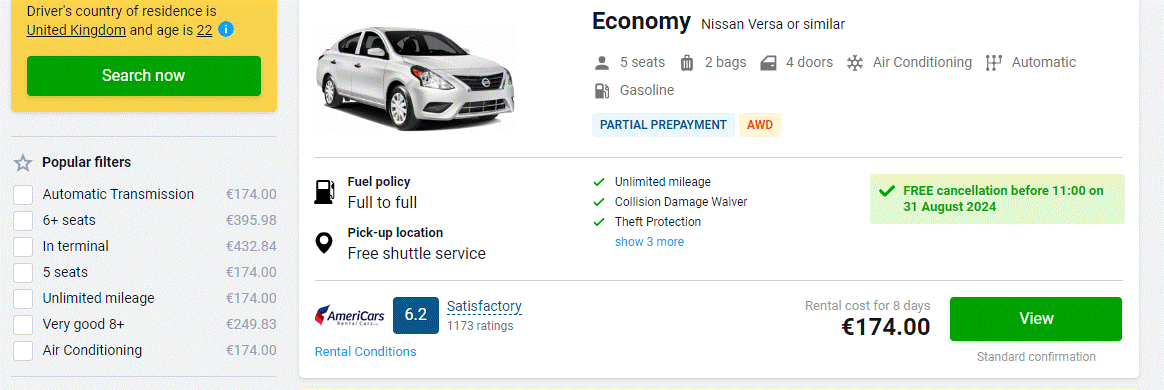
Task: Change the United Kingdom country of residence
Action: click(76, 30)
